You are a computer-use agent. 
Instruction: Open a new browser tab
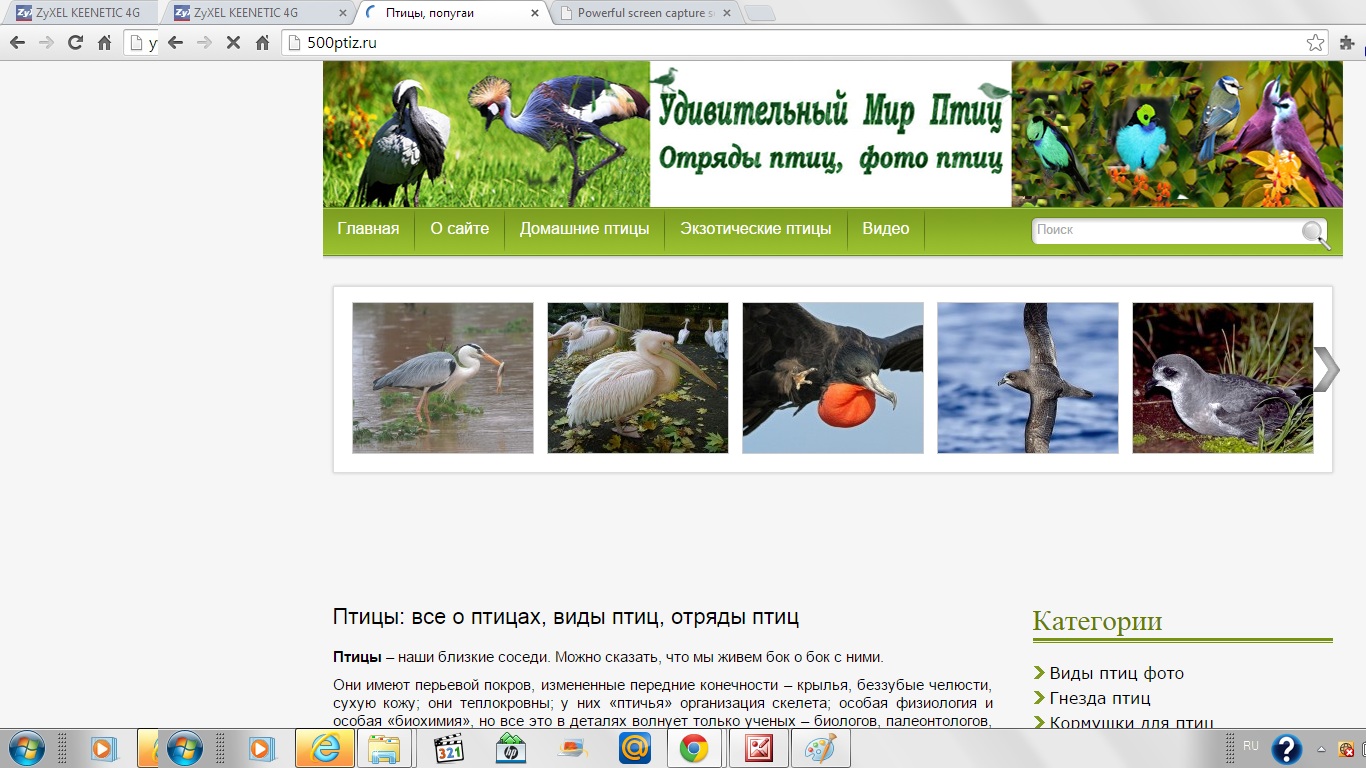[760, 14]
